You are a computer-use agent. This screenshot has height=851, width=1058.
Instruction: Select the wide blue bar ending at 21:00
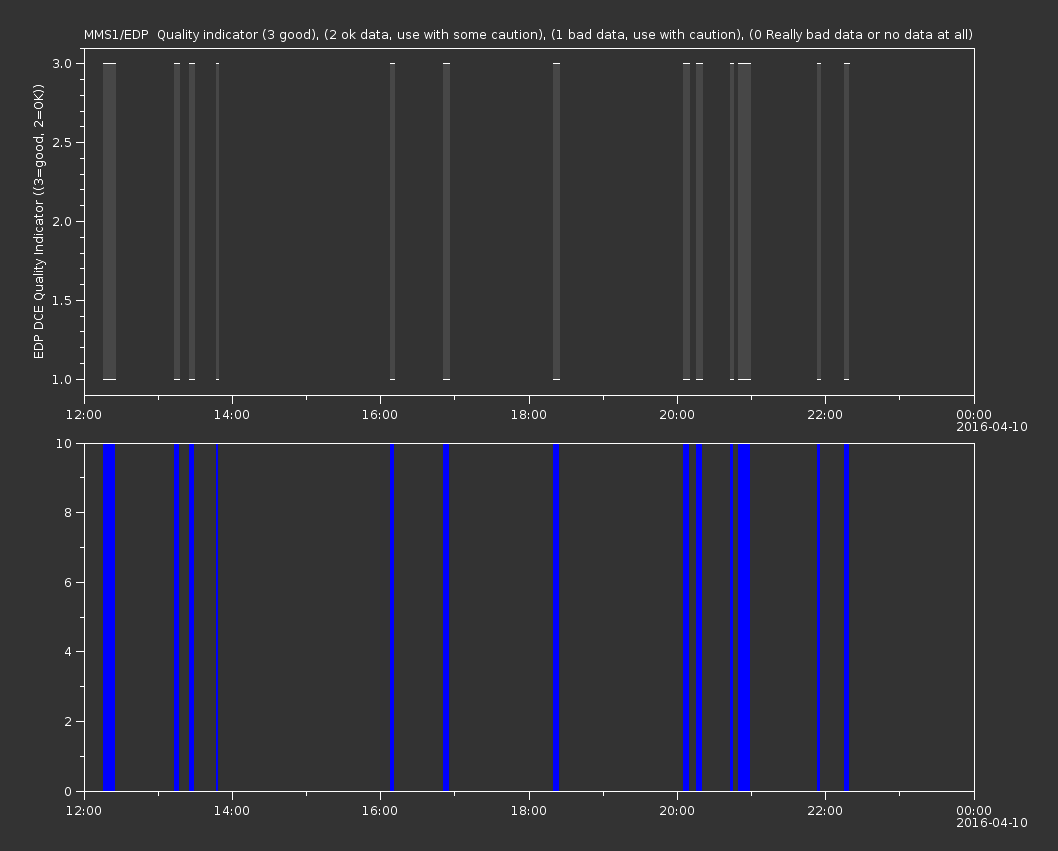coord(744,617)
